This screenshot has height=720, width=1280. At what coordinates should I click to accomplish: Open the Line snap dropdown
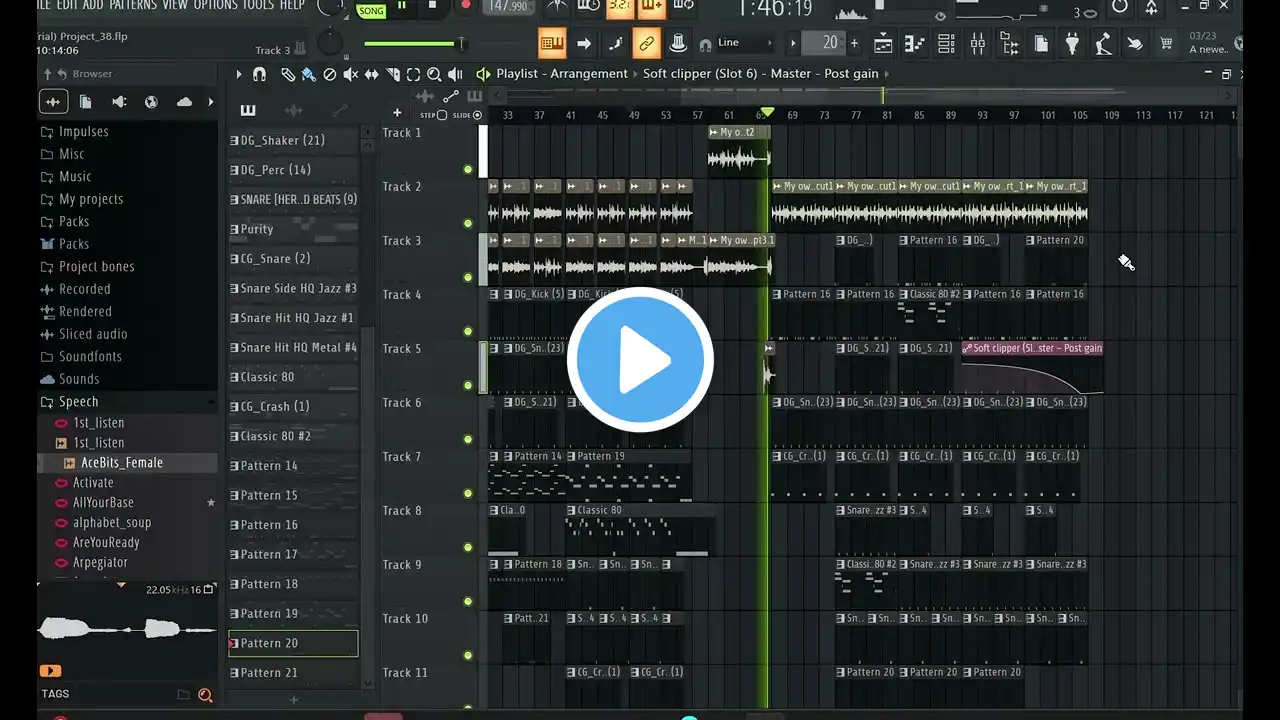pyautogui.click(x=744, y=43)
